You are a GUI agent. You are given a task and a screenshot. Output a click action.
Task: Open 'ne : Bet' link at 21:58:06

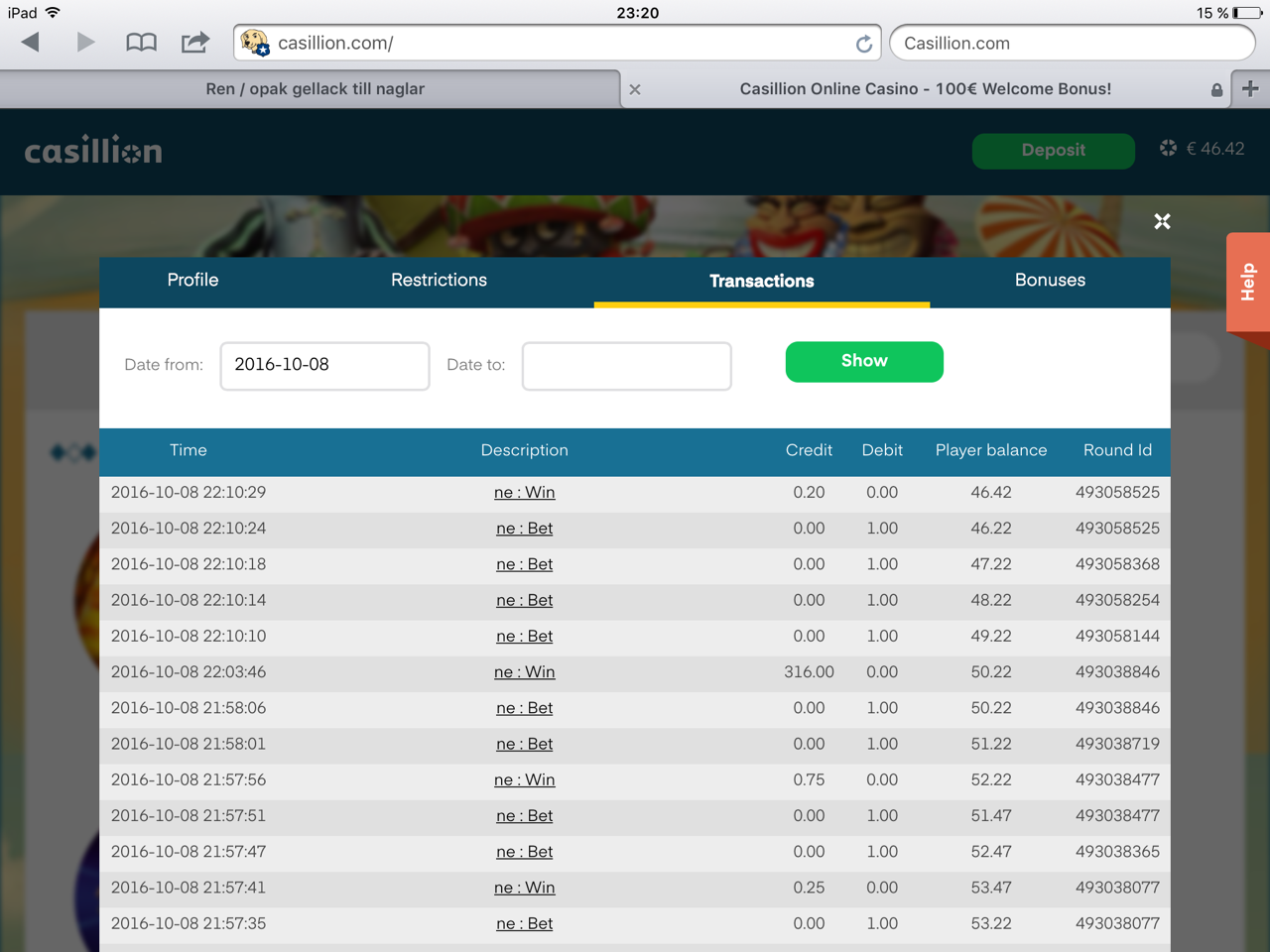(x=525, y=708)
